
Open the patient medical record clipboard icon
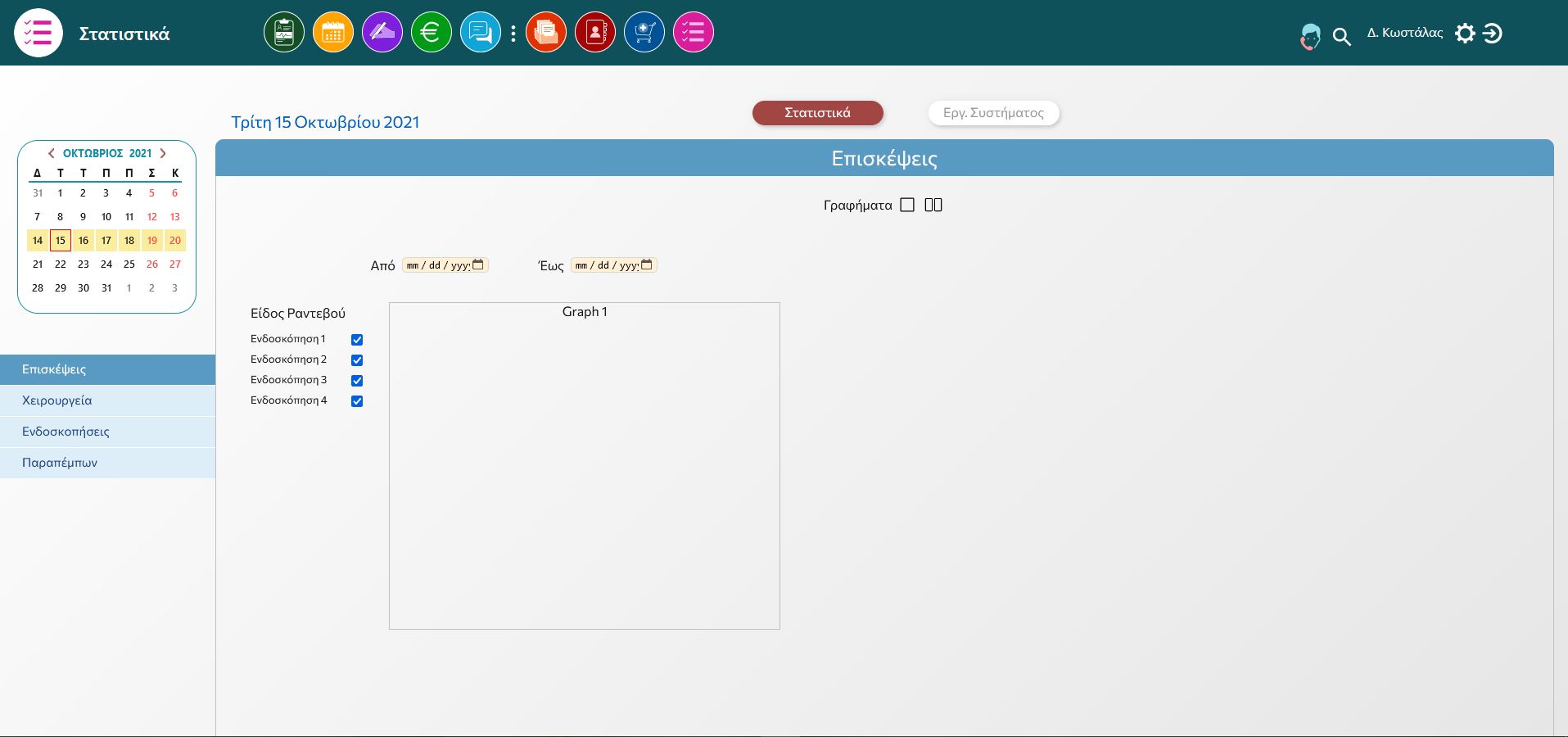point(284,33)
